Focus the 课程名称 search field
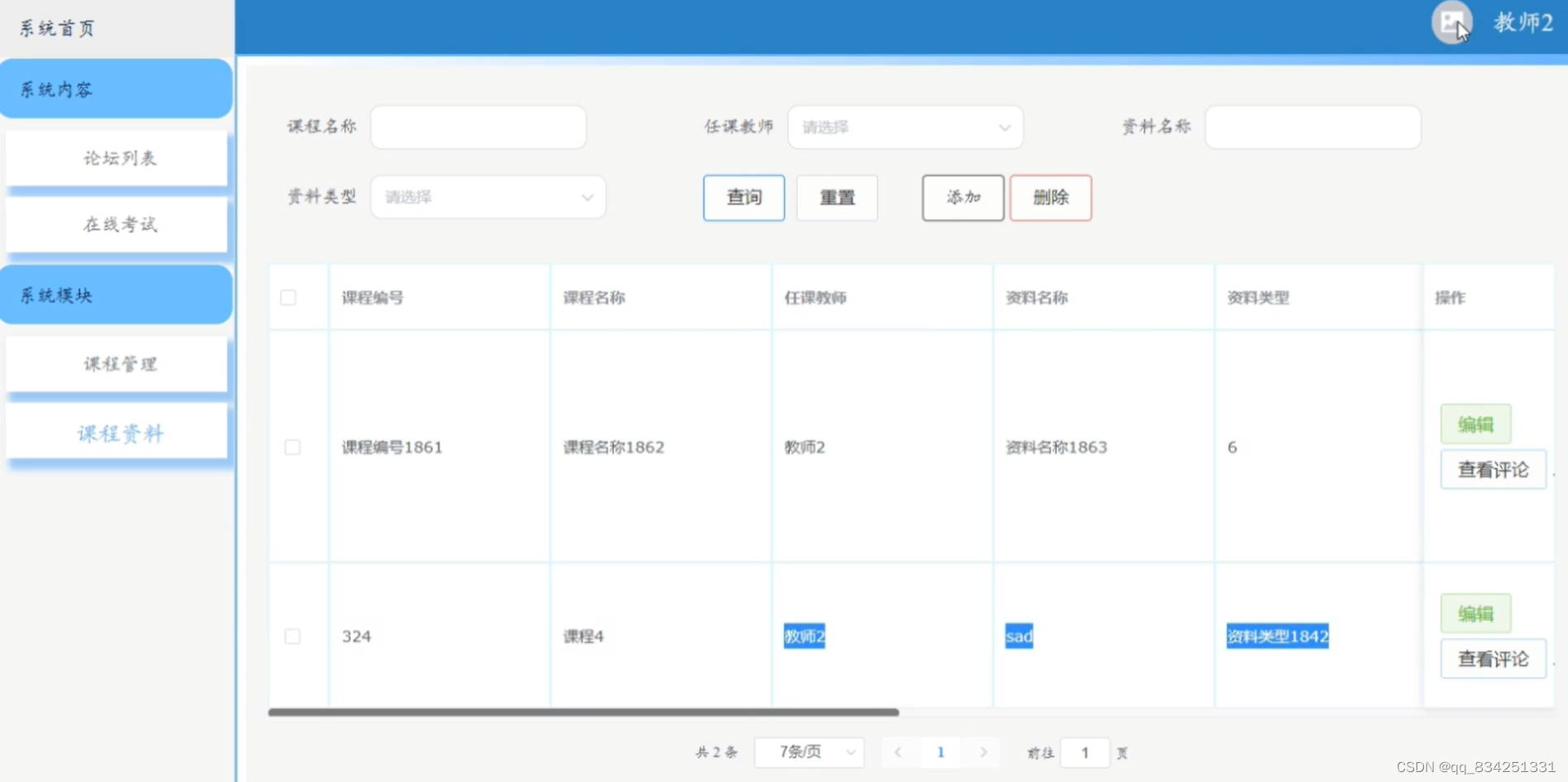This screenshot has height=782, width=1568. click(x=479, y=127)
